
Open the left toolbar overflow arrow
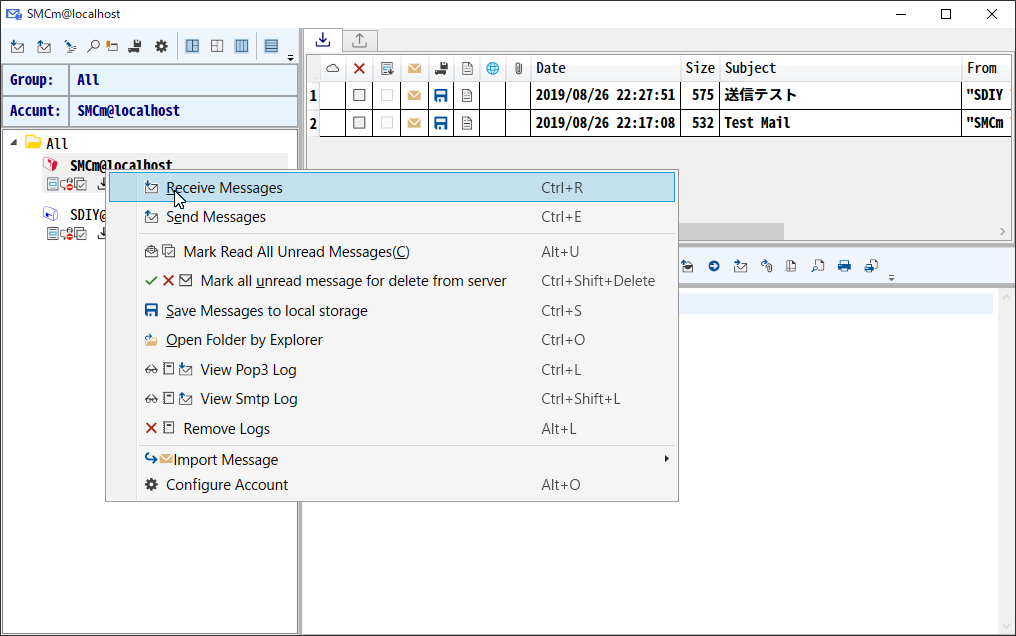coord(290,58)
